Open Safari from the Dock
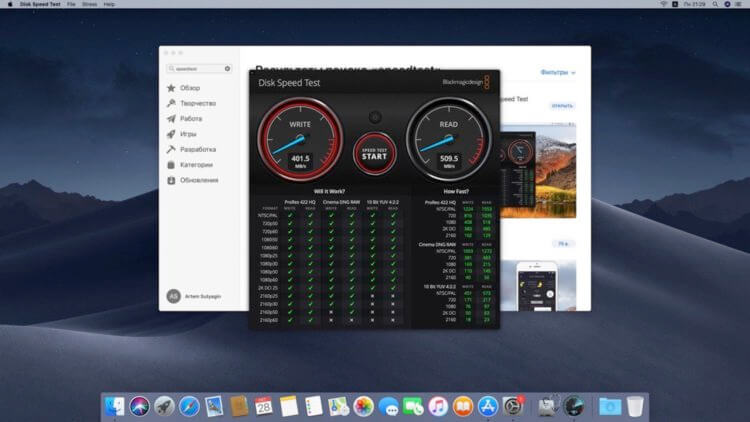This screenshot has width=750, height=422. [189, 407]
